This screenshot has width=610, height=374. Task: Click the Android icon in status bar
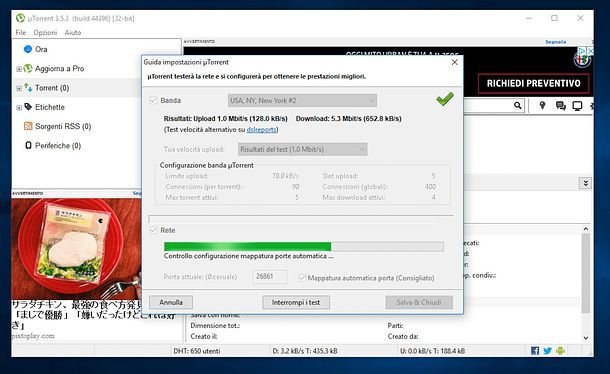pos(560,351)
